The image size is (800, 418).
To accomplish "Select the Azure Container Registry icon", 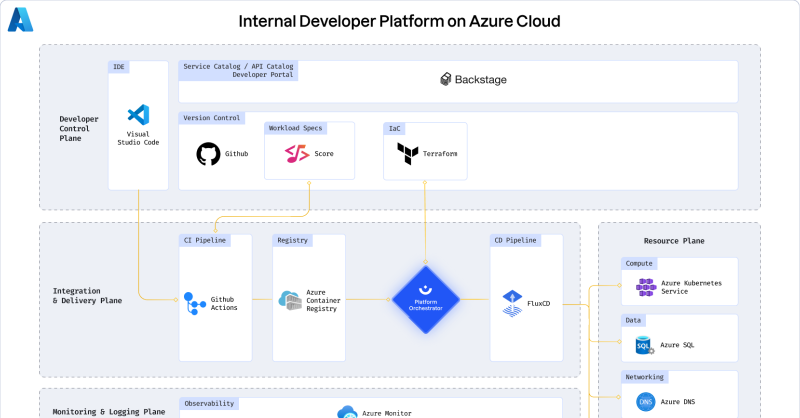I will [x=290, y=301].
